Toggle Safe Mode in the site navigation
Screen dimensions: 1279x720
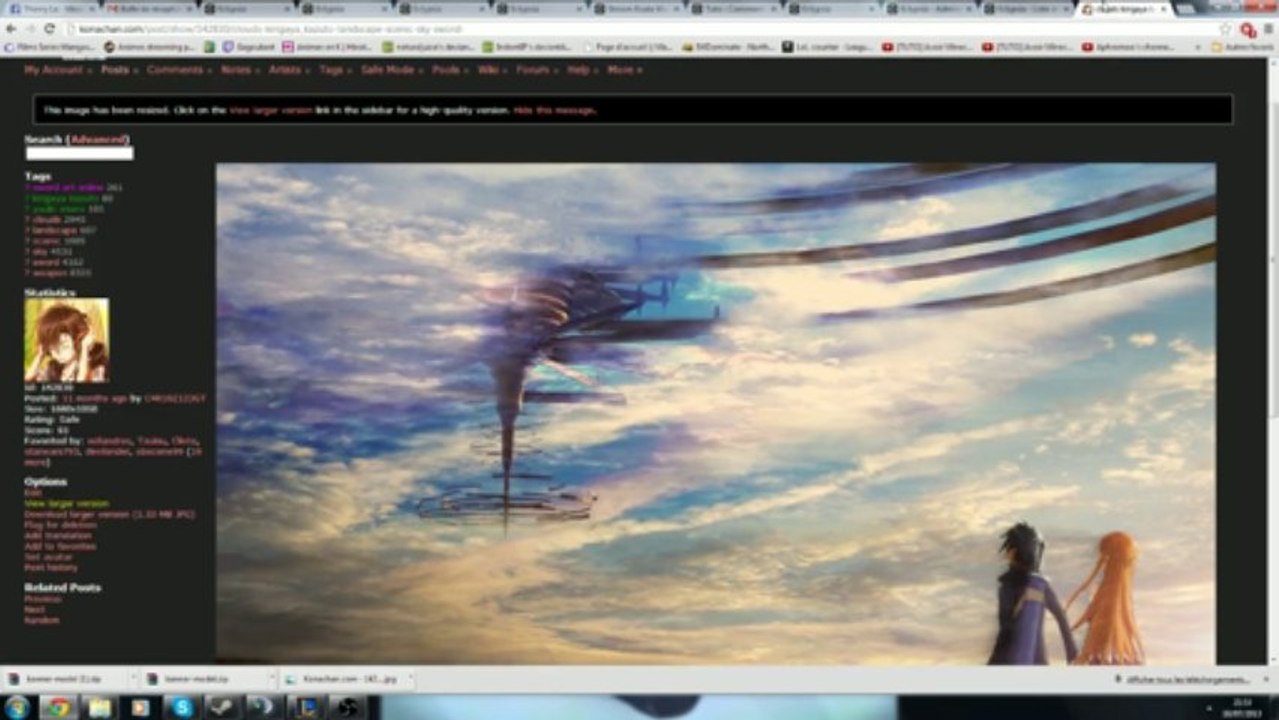point(390,70)
